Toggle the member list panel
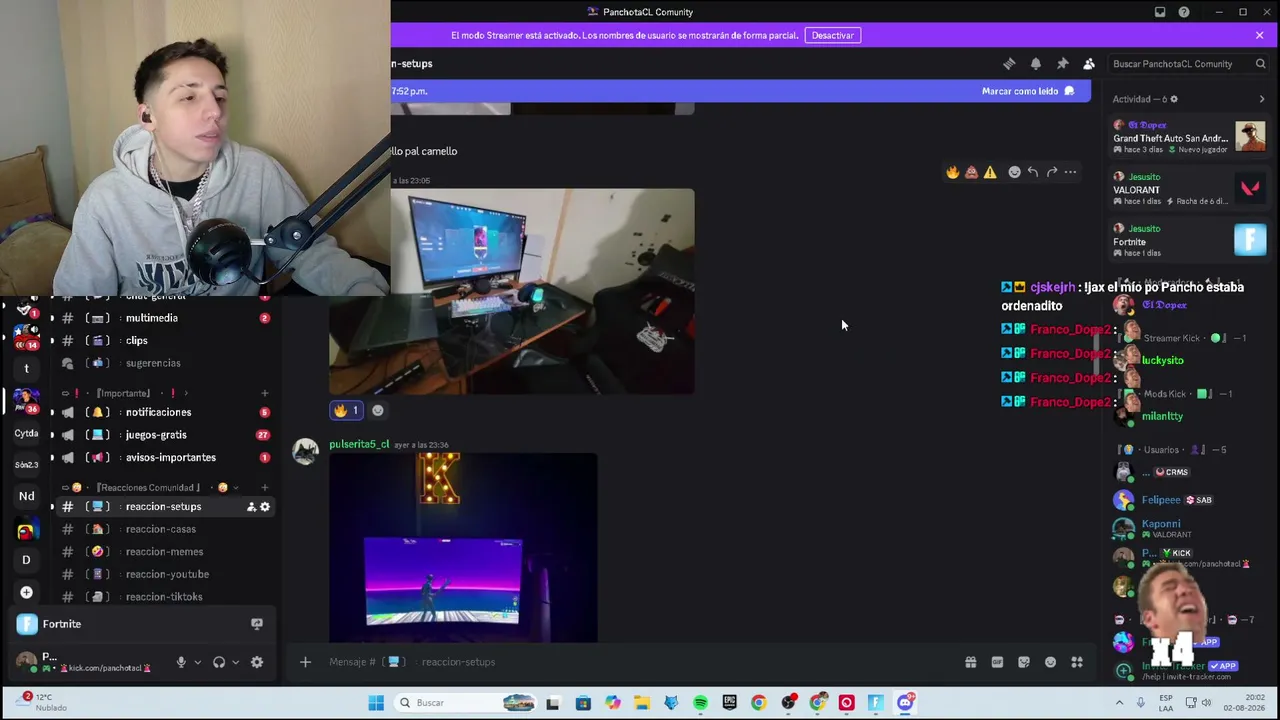 1089,64
